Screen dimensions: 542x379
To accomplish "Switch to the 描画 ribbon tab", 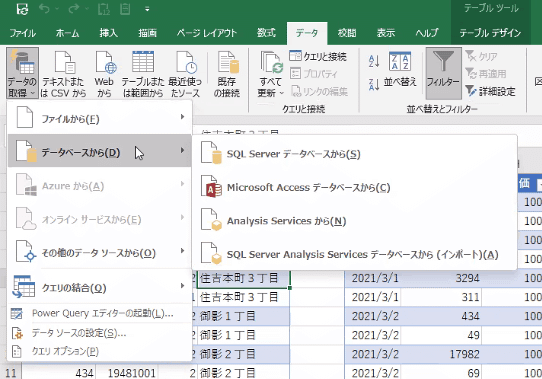I will (x=148, y=33).
